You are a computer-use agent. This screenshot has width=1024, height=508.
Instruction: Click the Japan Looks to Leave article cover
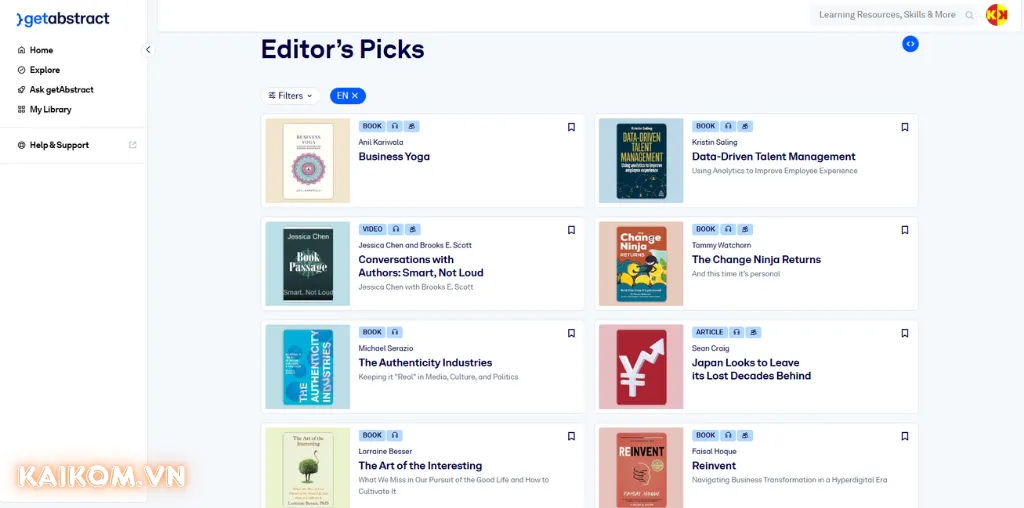(641, 366)
